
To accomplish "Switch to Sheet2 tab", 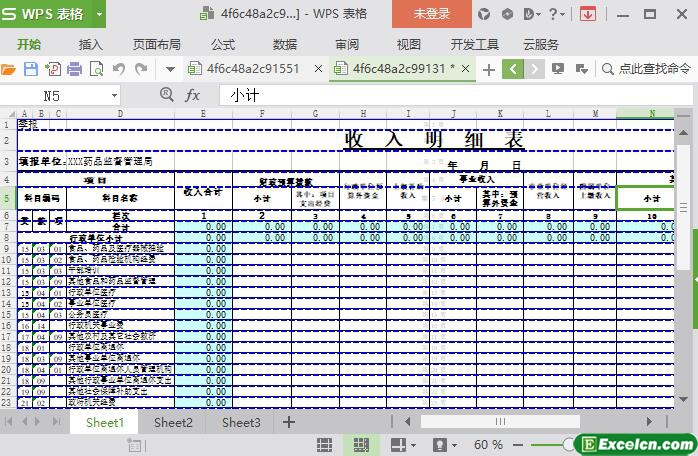I will coord(173,422).
